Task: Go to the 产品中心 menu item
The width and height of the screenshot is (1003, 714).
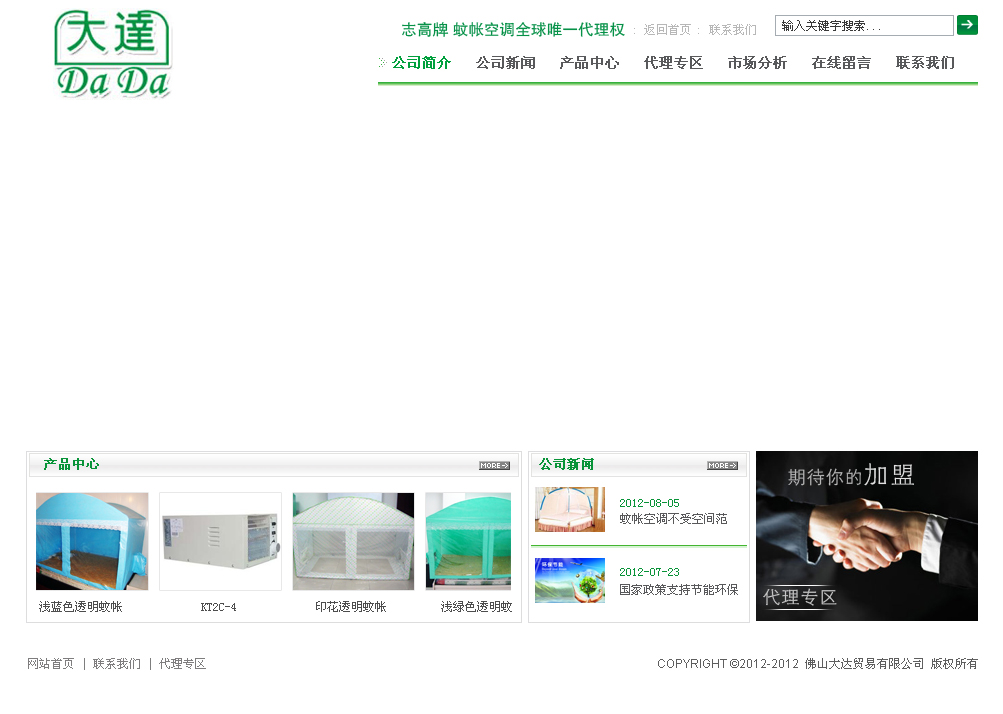Action: (x=589, y=63)
